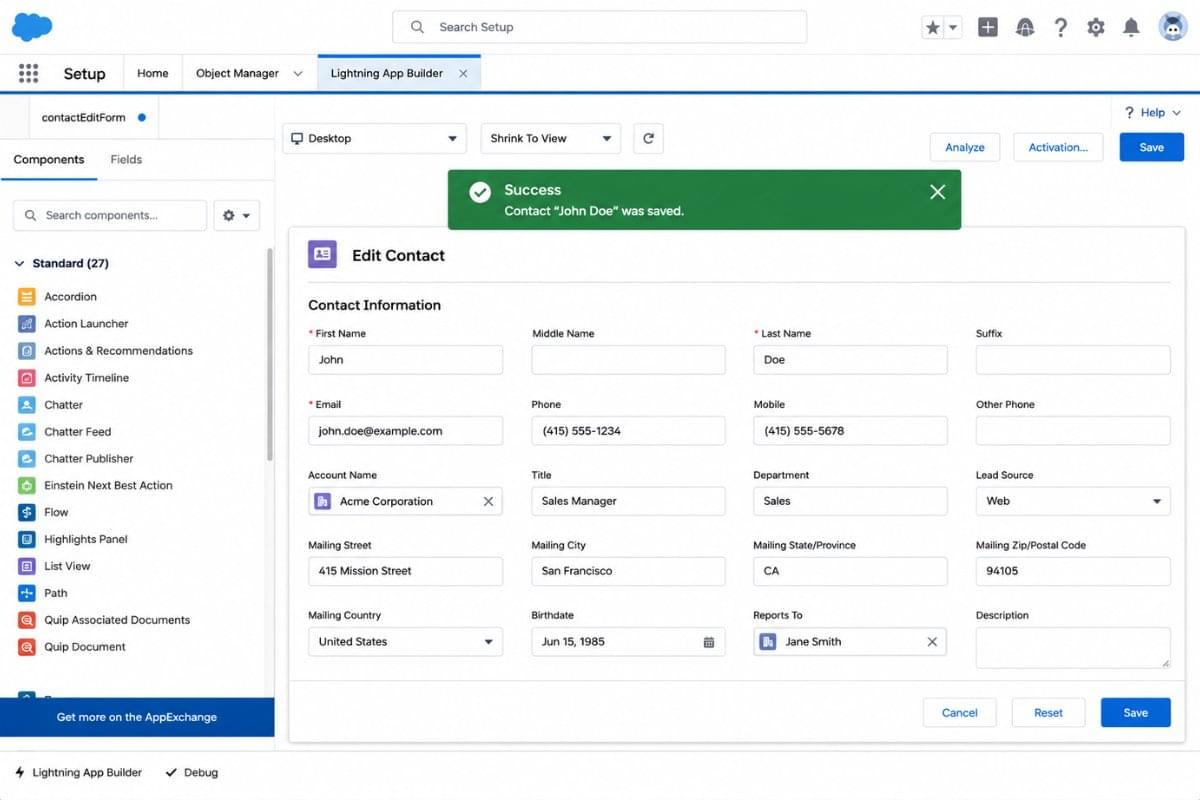Click the Chatter Publisher component icon
The height and width of the screenshot is (800, 1200).
(27, 459)
